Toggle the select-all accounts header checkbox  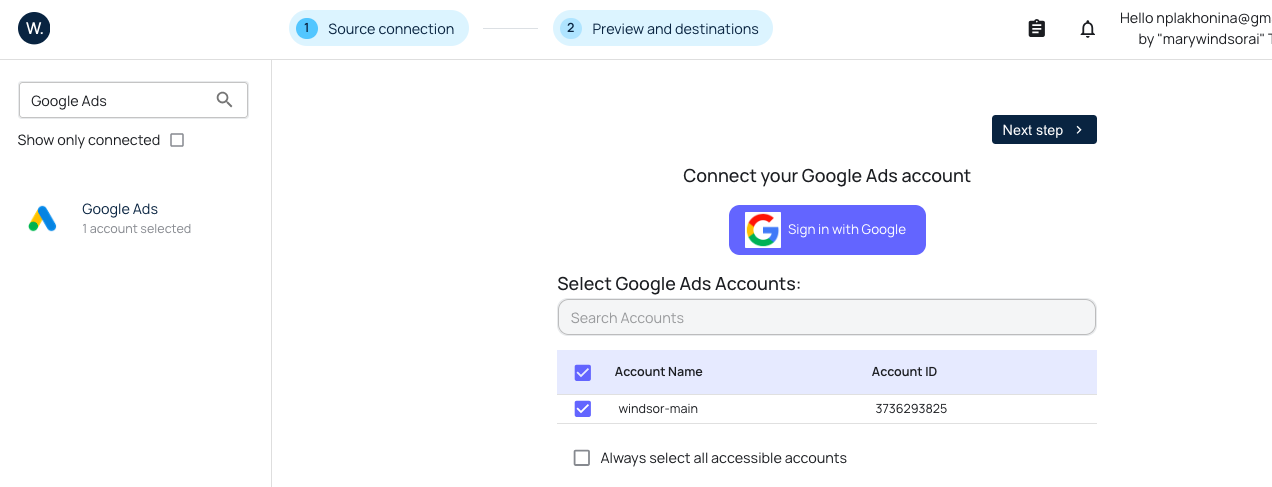point(583,372)
